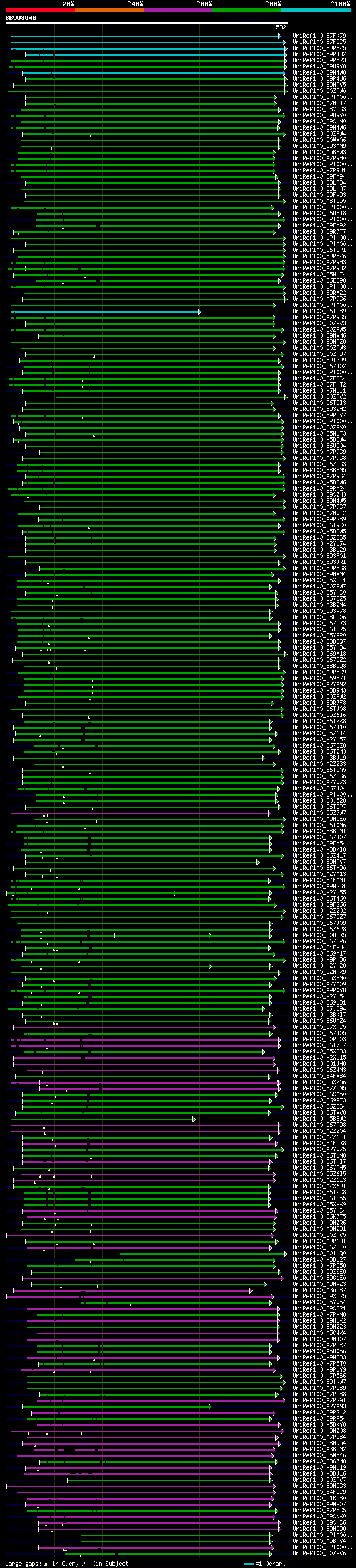Click the orange ~40% identity legend segment
356x1568 pixels.
click(109, 10)
